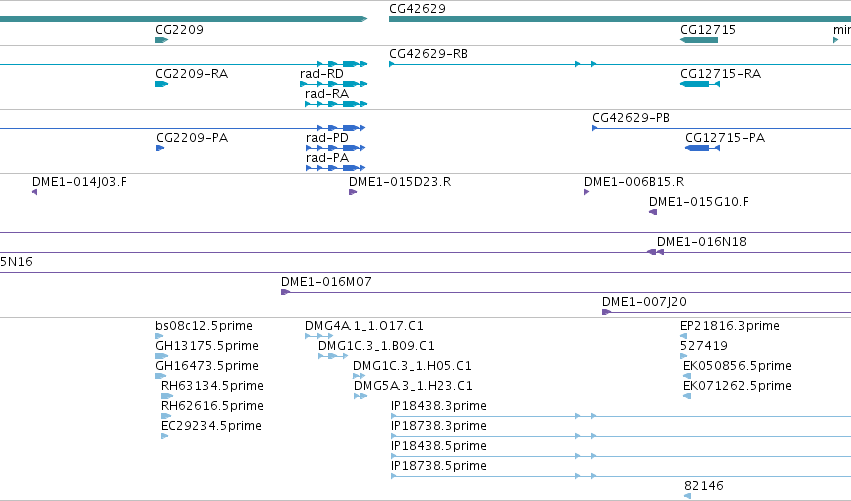Click transcript label CG42629-RB
Screen dimensions: 851x501
tap(428, 54)
